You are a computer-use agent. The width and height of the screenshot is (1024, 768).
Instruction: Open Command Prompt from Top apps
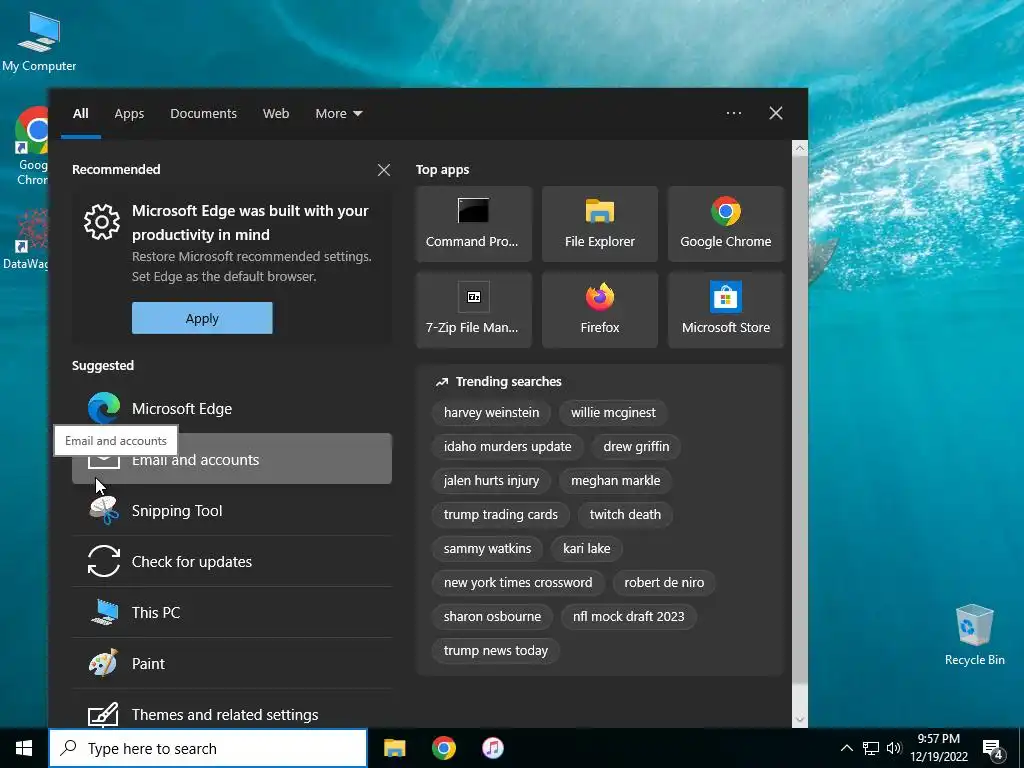473,224
